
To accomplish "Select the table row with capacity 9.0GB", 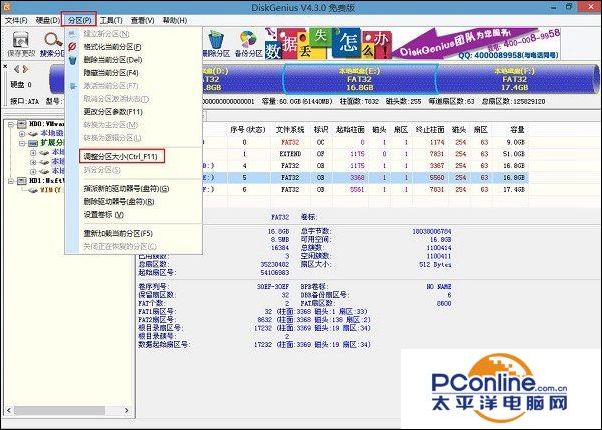I will 365,142.
